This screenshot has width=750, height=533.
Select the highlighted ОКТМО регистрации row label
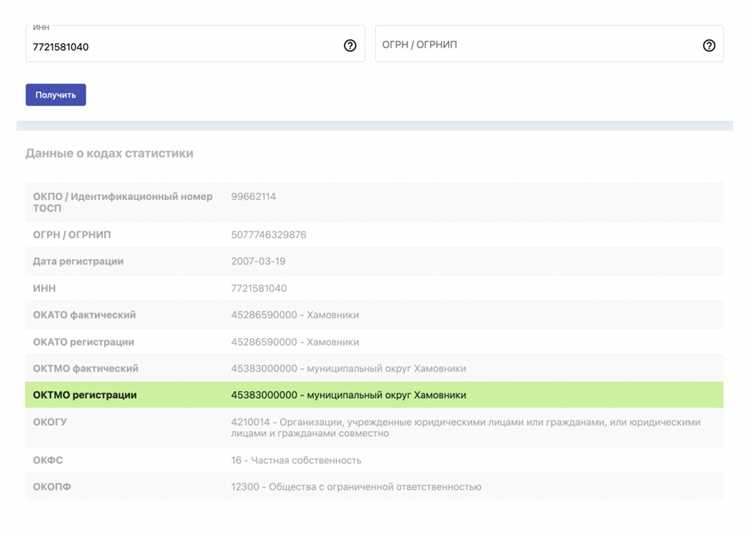(84, 395)
